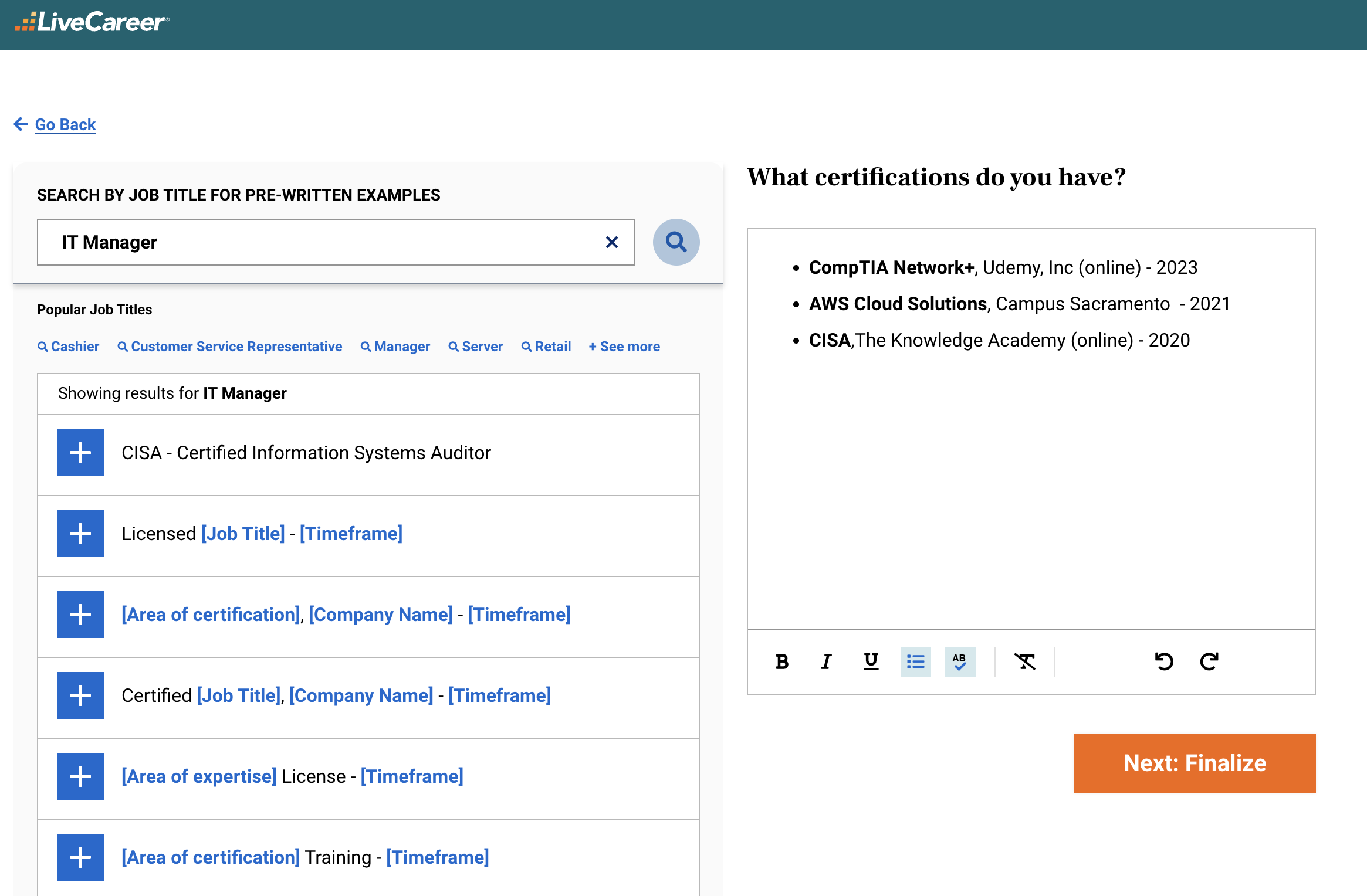The height and width of the screenshot is (896, 1367).
Task: Run the job title search
Action: 676,242
